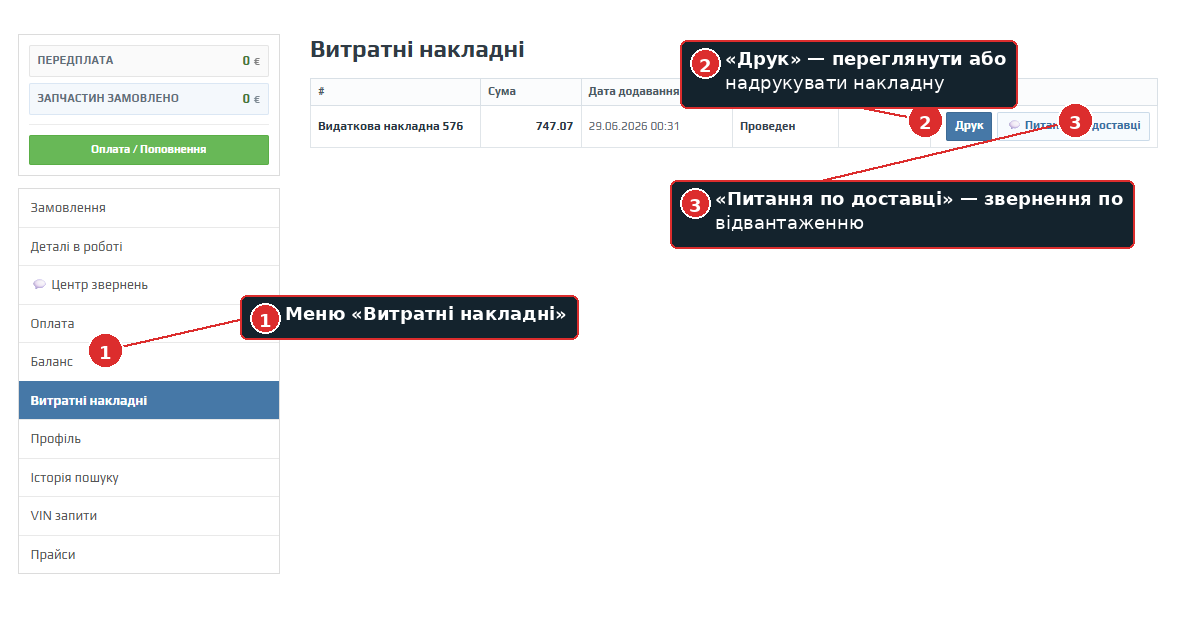Viewport: 1191px width, 626px height.
Task: Click the 747.07 sum value
Action: click(x=554, y=126)
